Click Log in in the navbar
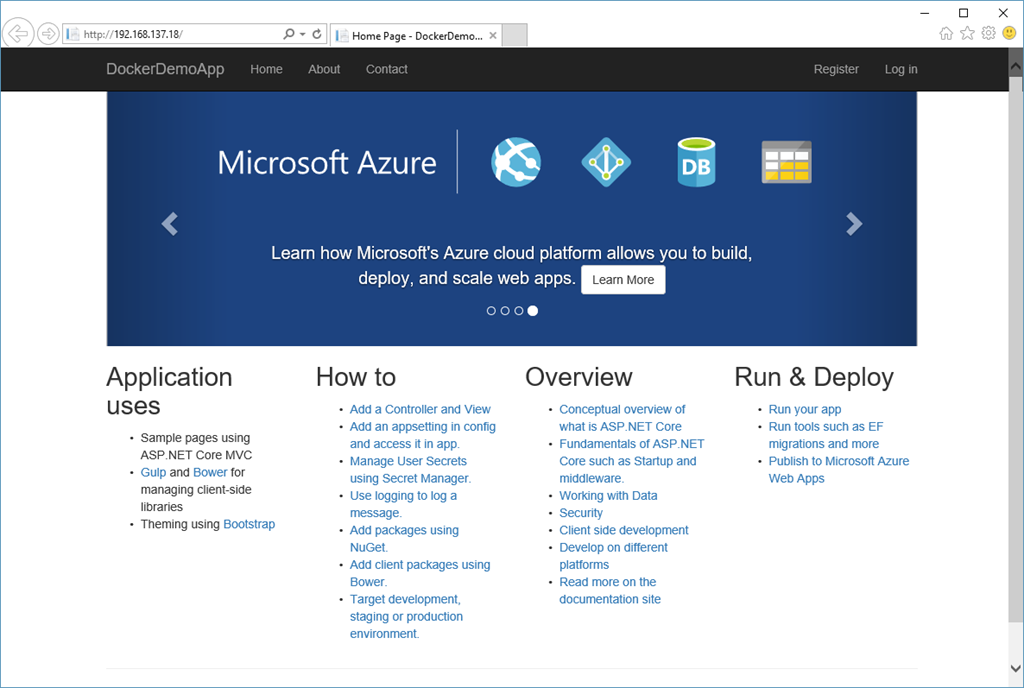 tap(901, 69)
